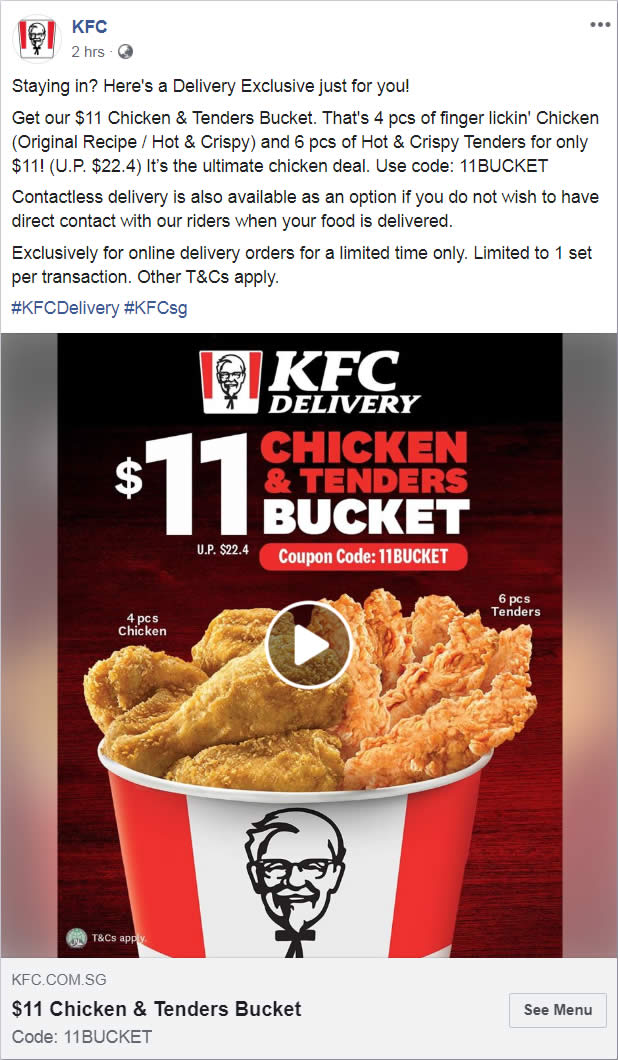The height and width of the screenshot is (1060, 618).
Task: Click the small green T&Cs apply icon
Action: (76, 938)
